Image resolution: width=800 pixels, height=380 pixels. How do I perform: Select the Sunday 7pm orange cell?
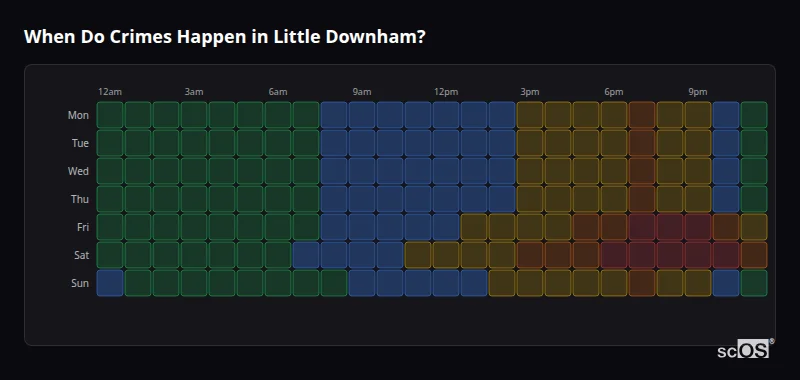pos(642,283)
